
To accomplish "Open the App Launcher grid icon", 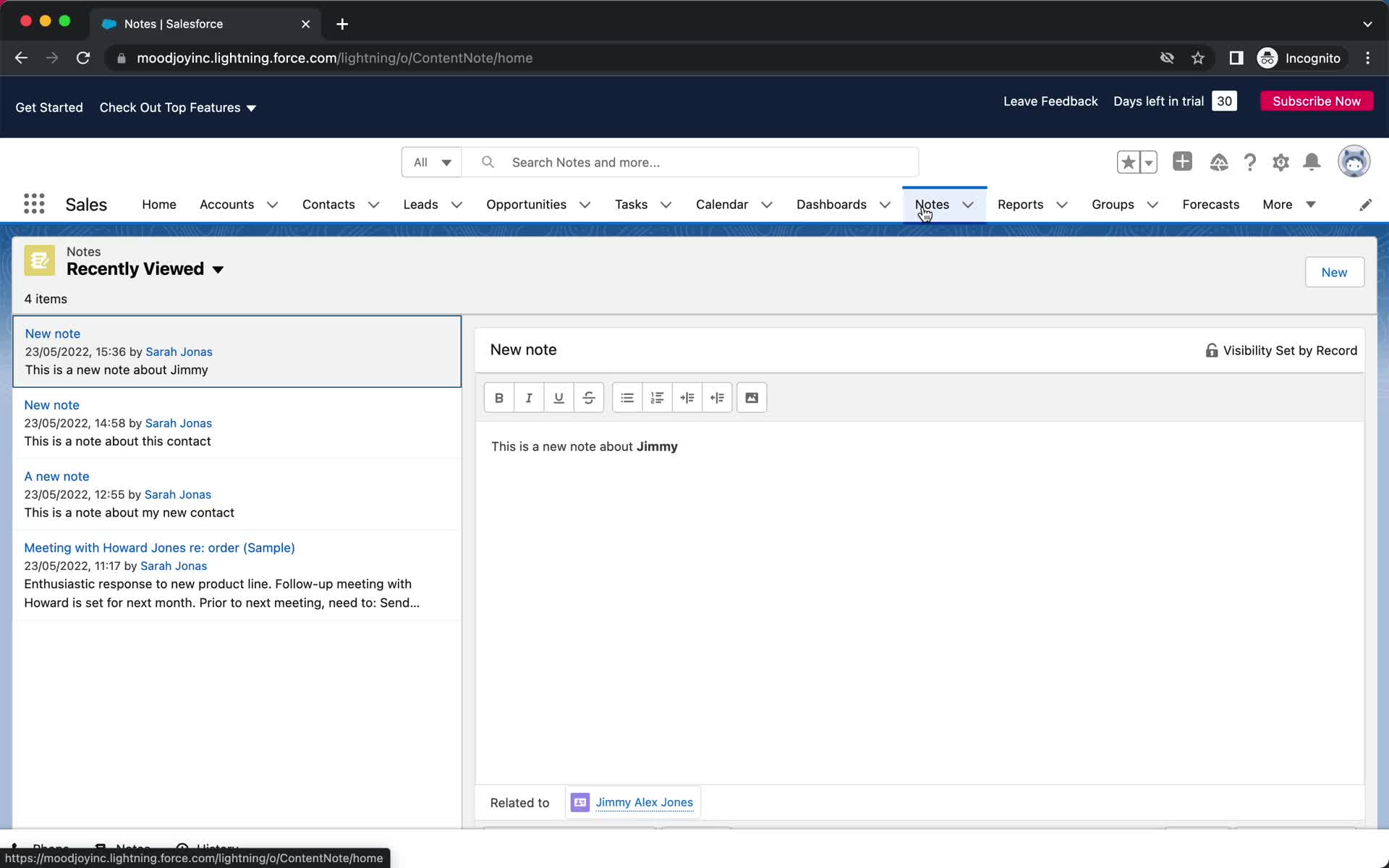I will (34, 204).
